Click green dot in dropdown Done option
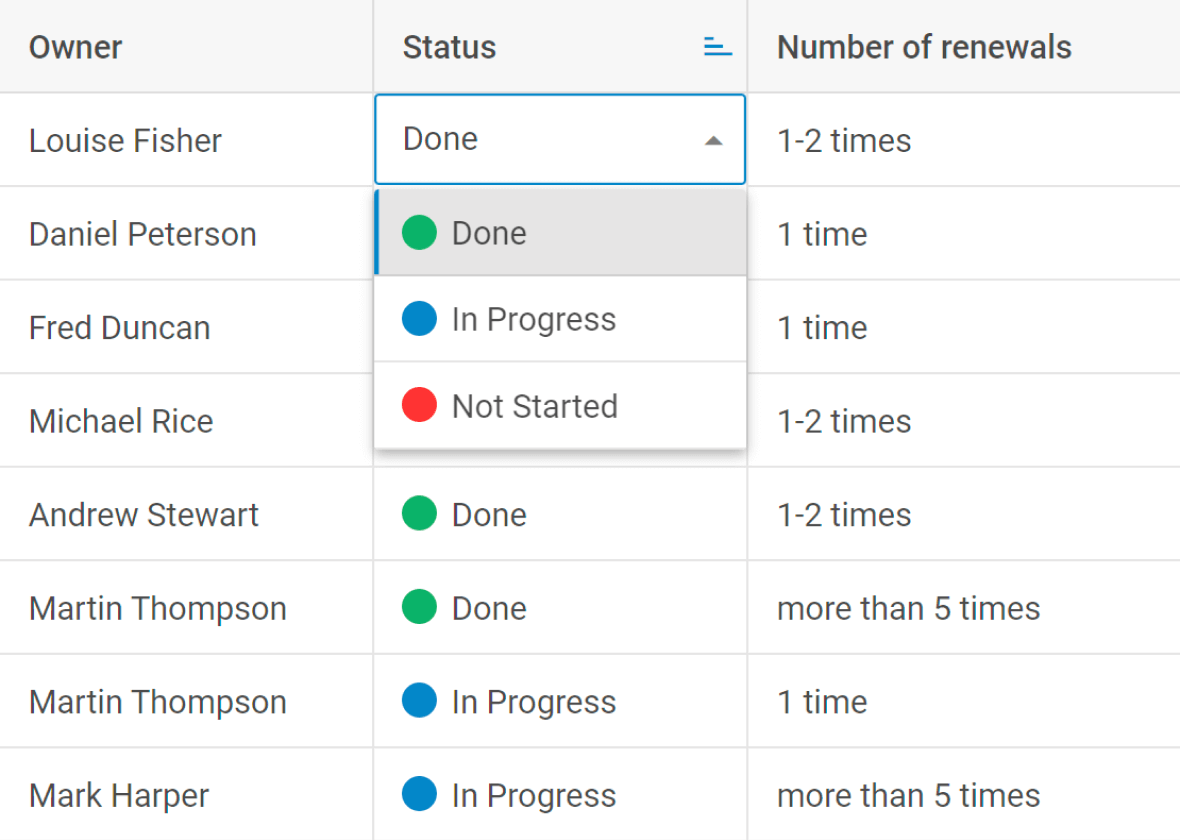The width and height of the screenshot is (1180, 840). 419,232
